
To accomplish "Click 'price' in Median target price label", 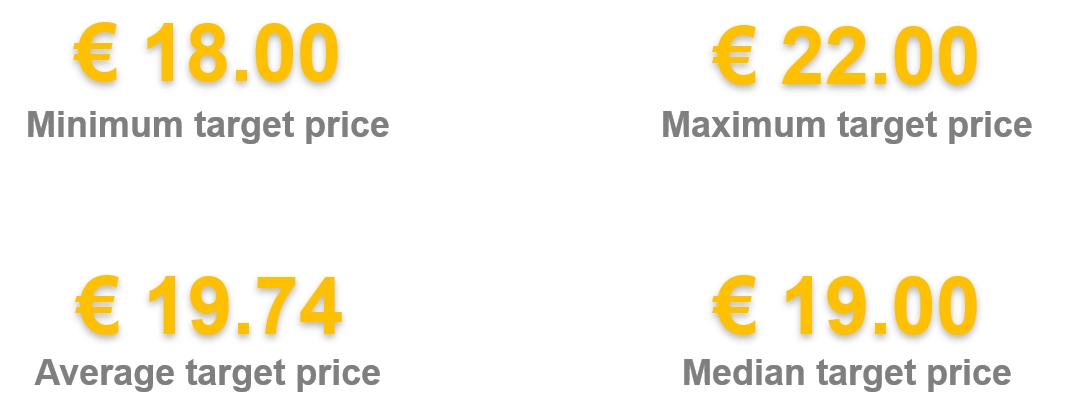I will coord(968,374).
